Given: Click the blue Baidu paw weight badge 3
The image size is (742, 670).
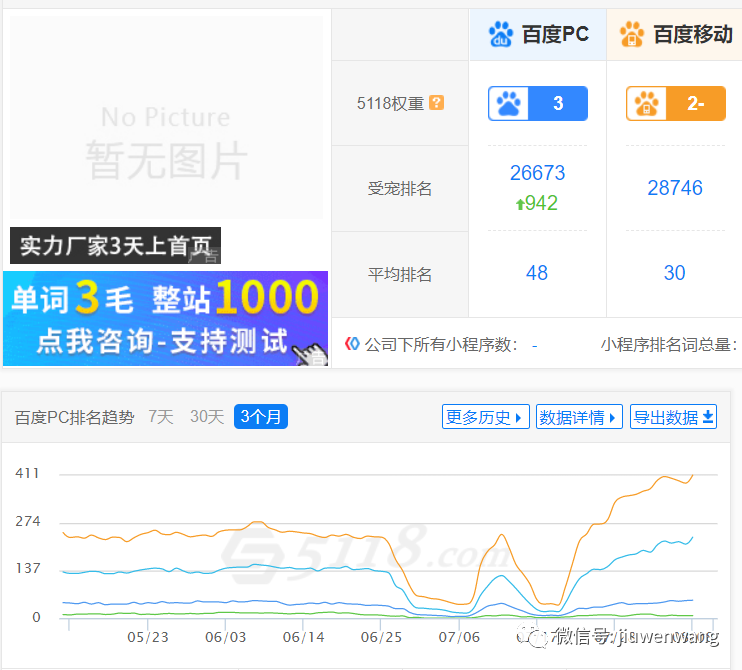Looking at the screenshot, I should coord(538,103).
